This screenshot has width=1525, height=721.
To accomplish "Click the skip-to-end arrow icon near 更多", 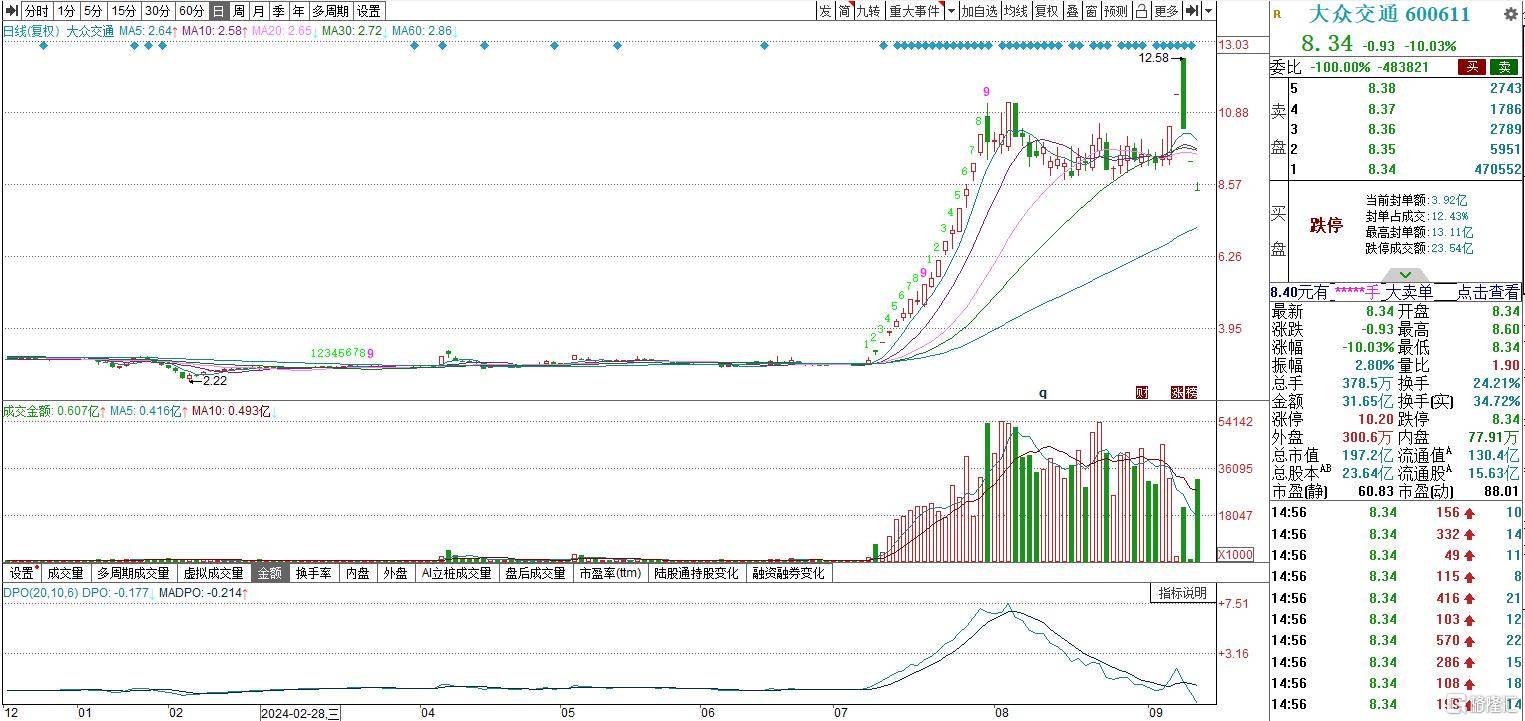I will point(1192,11).
